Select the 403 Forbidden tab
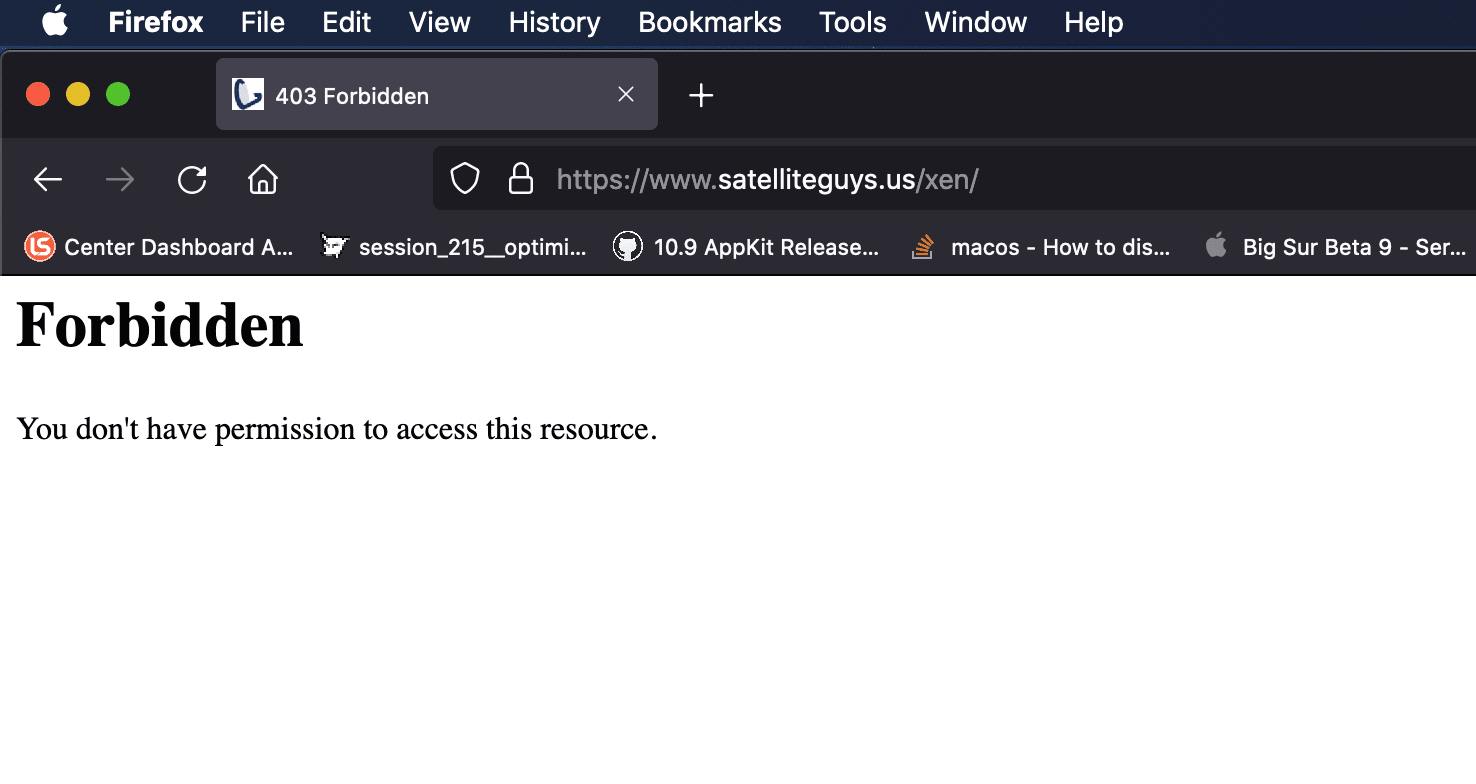This screenshot has height=784, width=1476. point(400,96)
